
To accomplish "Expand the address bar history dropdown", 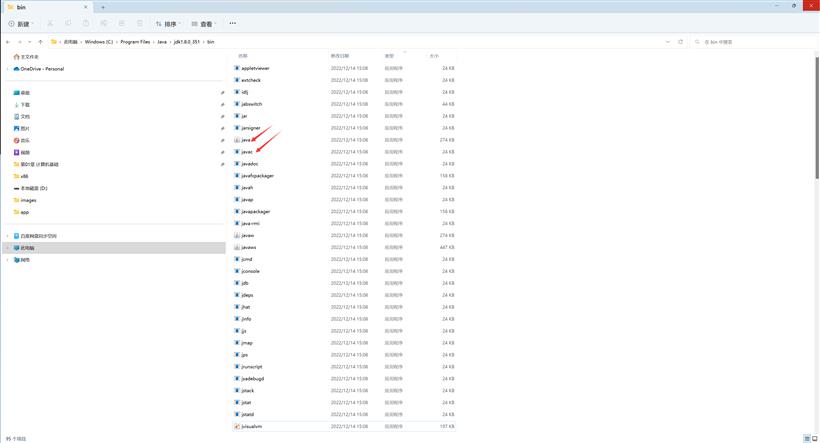I will 668,42.
